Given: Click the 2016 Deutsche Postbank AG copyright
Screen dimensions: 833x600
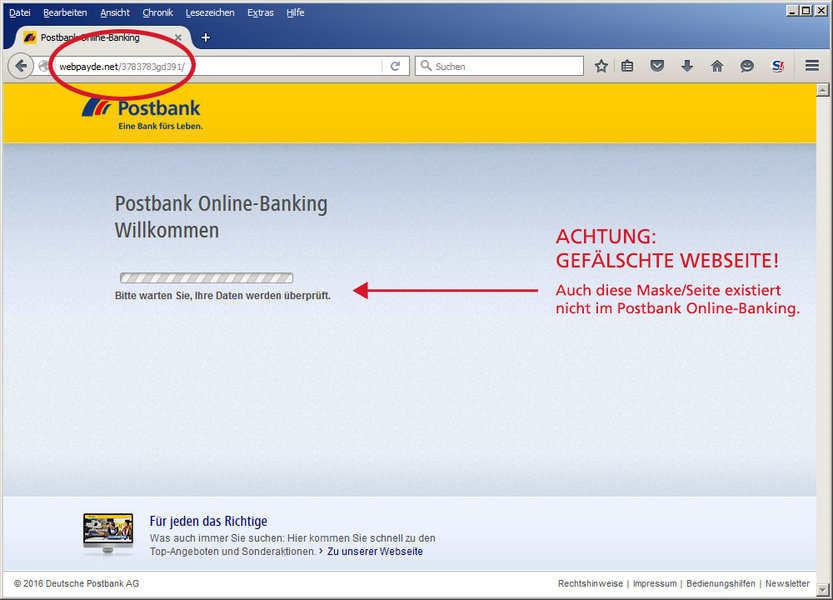Looking at the screenshot, I should tap(76, 584).
